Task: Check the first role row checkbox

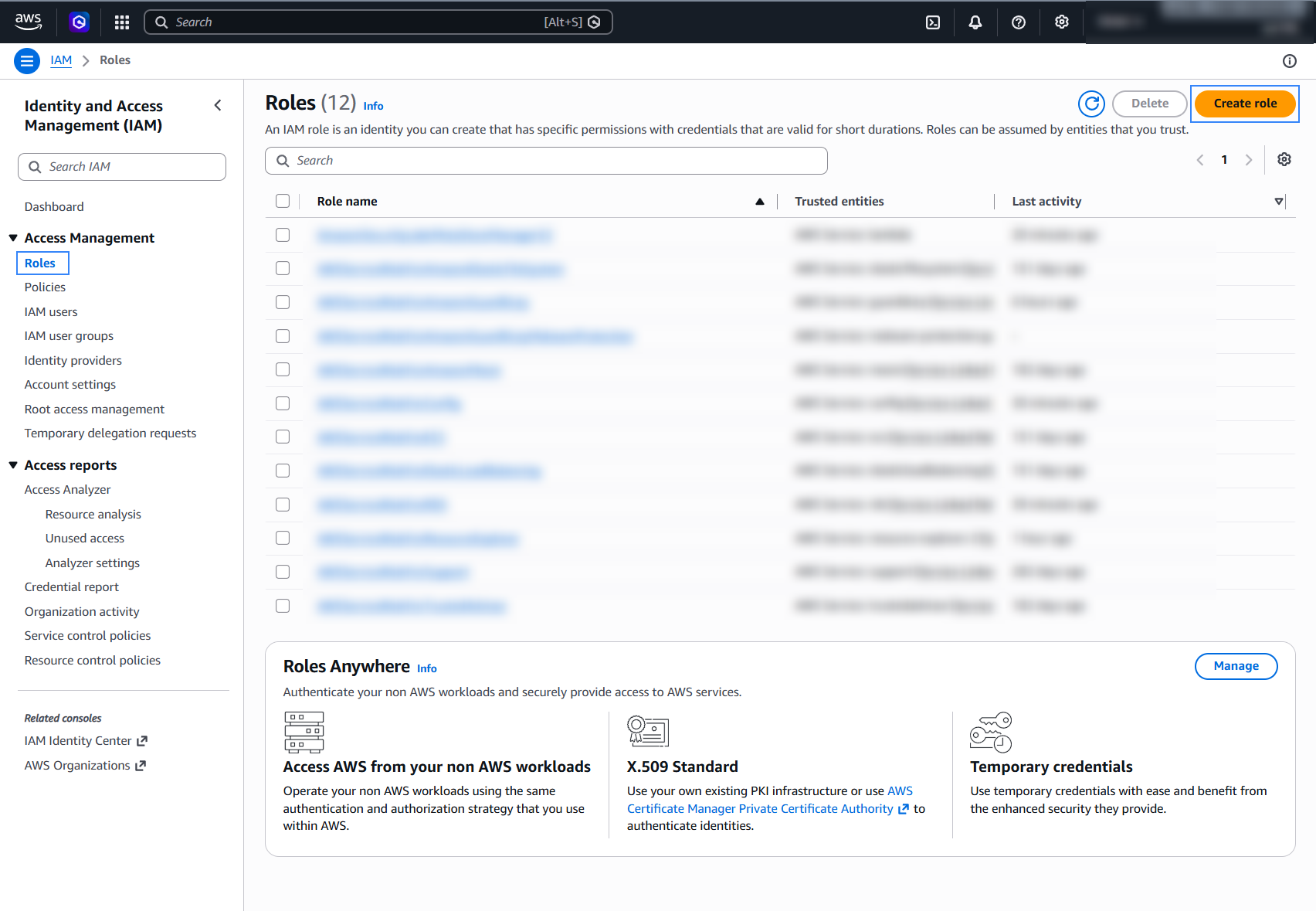Action: tap(283, 235)
